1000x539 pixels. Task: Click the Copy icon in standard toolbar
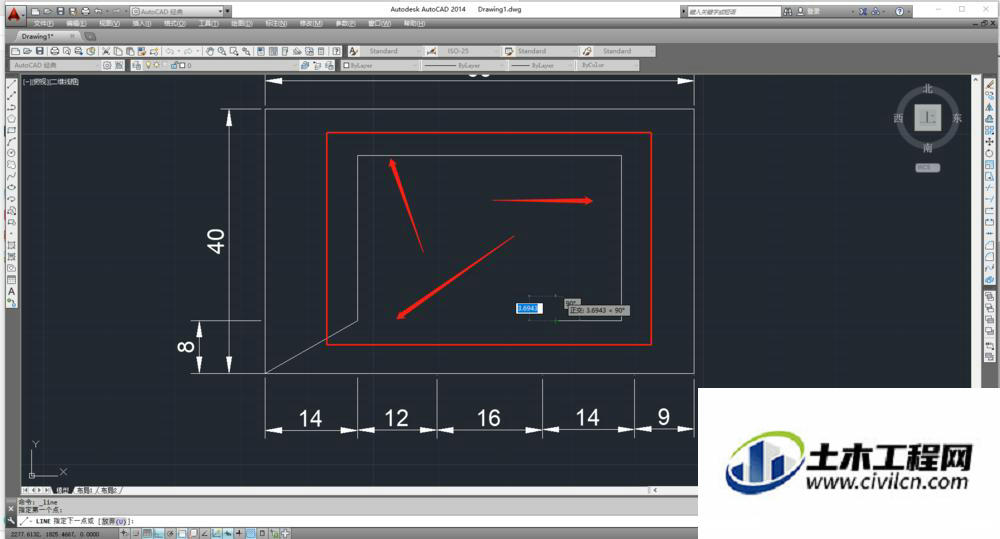coord(118,51)
